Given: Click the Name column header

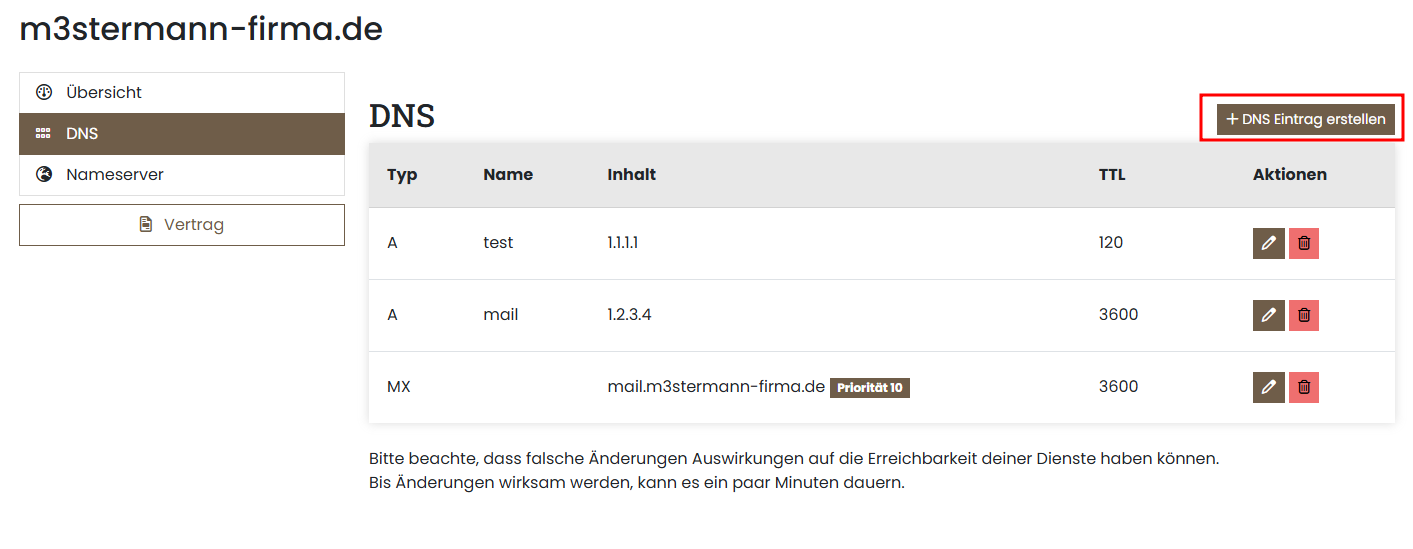Looking at the screenshot, I should point(508,174).
